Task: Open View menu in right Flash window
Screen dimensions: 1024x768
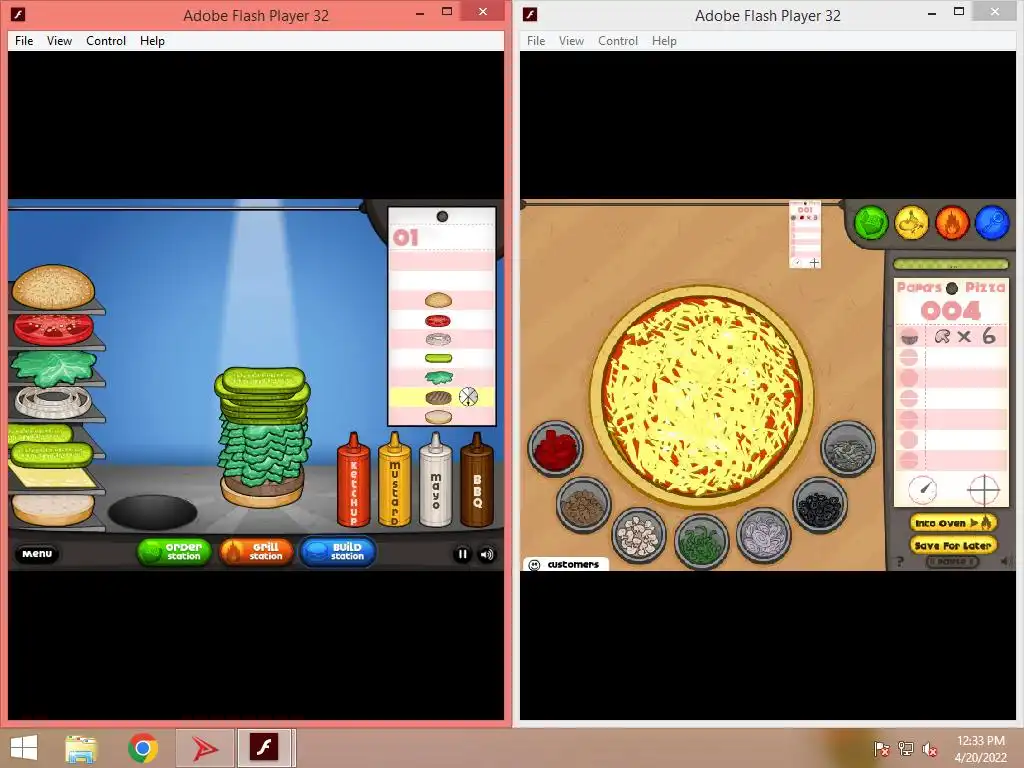Action: coord(571,40)
